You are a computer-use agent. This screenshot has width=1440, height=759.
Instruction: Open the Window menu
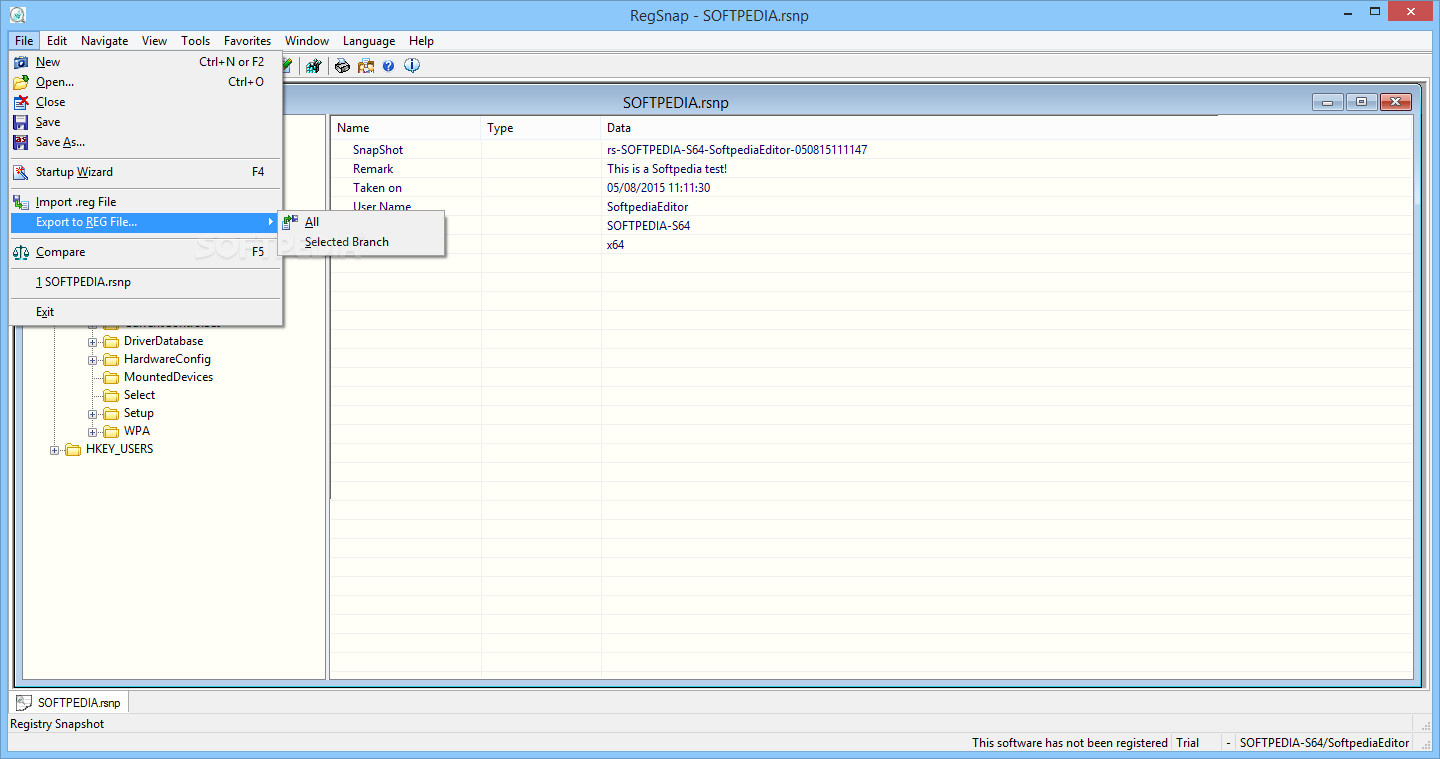[307, 41]
